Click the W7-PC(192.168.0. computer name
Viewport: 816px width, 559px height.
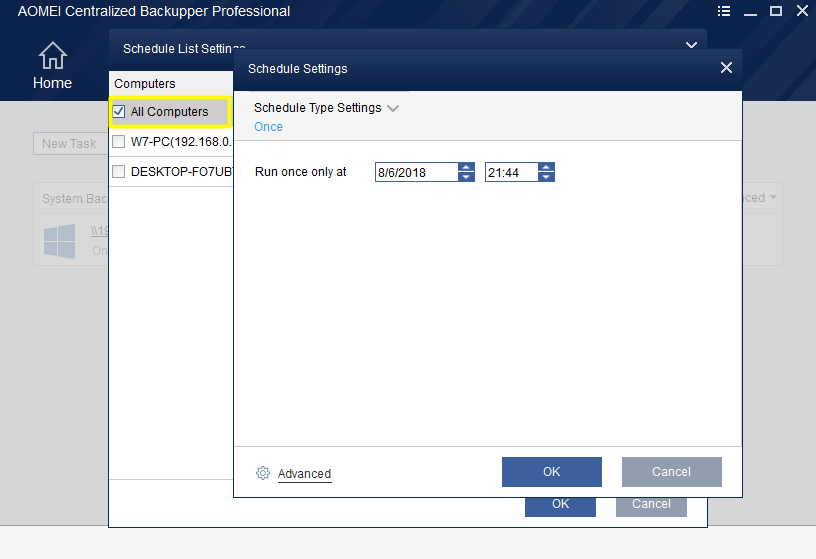tap(181, 142)
